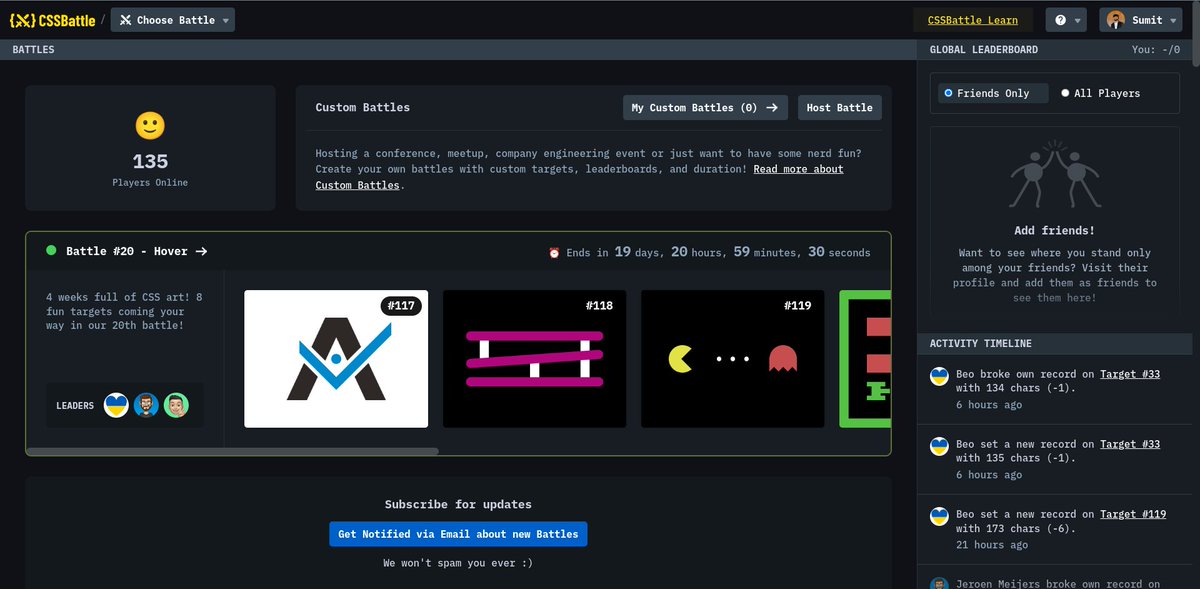Viewport: 1200px width, 589px height.
Task: Click the 'Custom Battles' title
Action: (363, 107)
